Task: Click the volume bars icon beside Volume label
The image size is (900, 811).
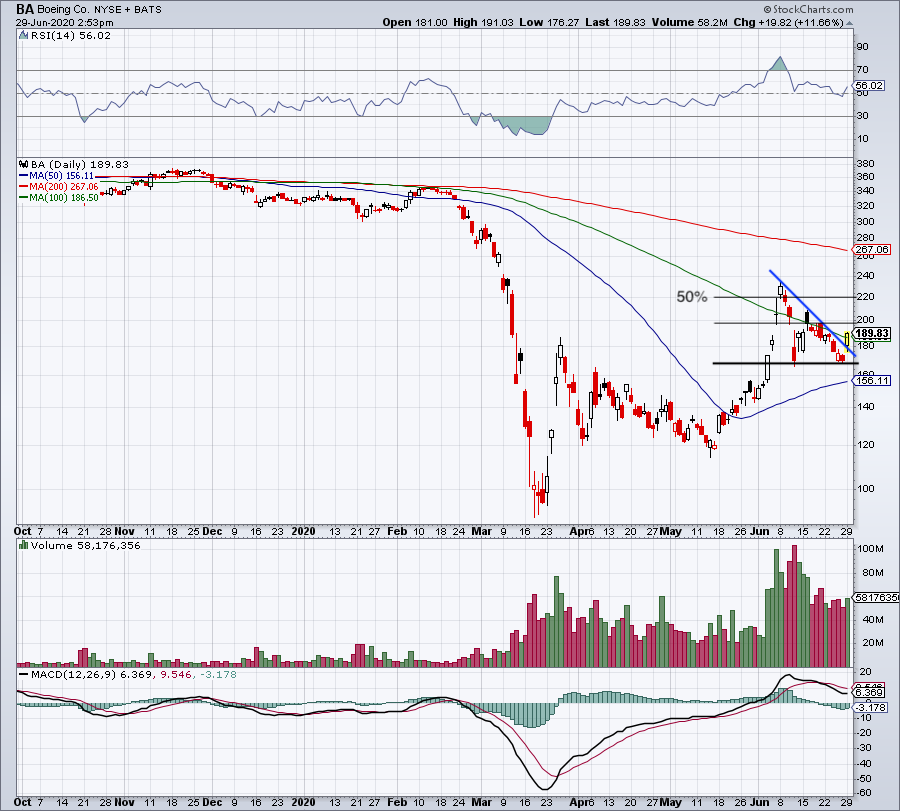Action: [x=23, y=545]
